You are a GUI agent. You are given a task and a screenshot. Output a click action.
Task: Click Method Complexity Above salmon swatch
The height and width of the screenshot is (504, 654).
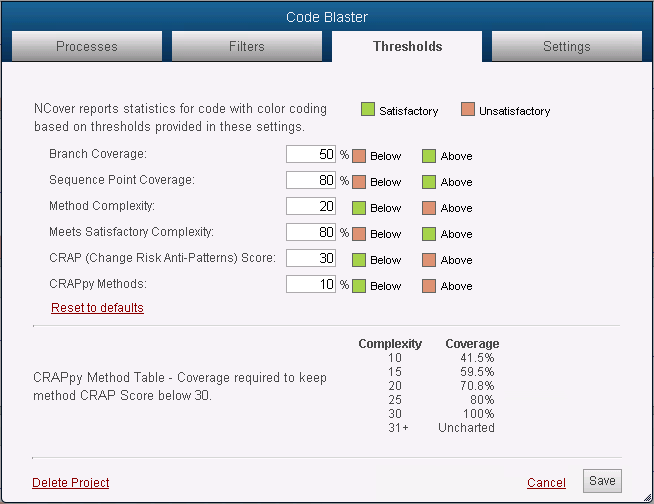pyautogui.click(x=429, y=208)
